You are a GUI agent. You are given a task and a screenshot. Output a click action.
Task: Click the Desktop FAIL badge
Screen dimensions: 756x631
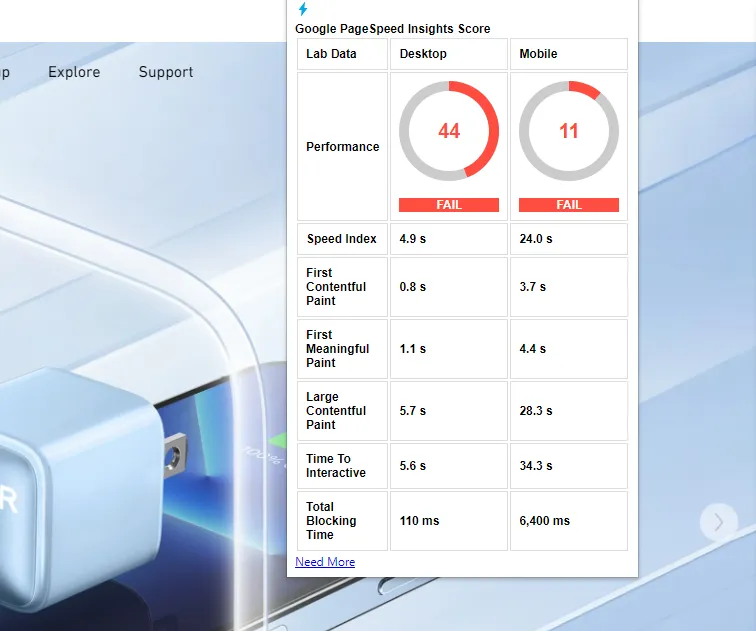click(x=449, y=205)
